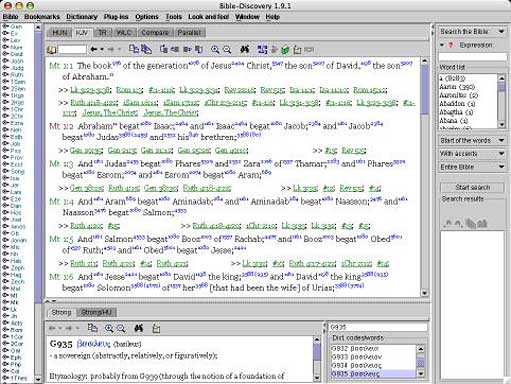Select the Eph book in the tree
Image resolution: width=511 pixels, height=384 pixels.
point(16,358)
